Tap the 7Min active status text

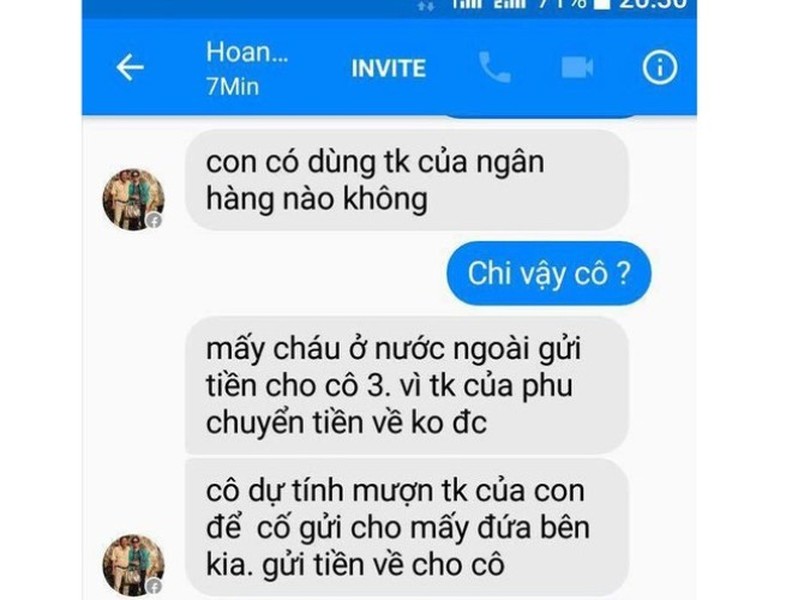coord(232,86)
